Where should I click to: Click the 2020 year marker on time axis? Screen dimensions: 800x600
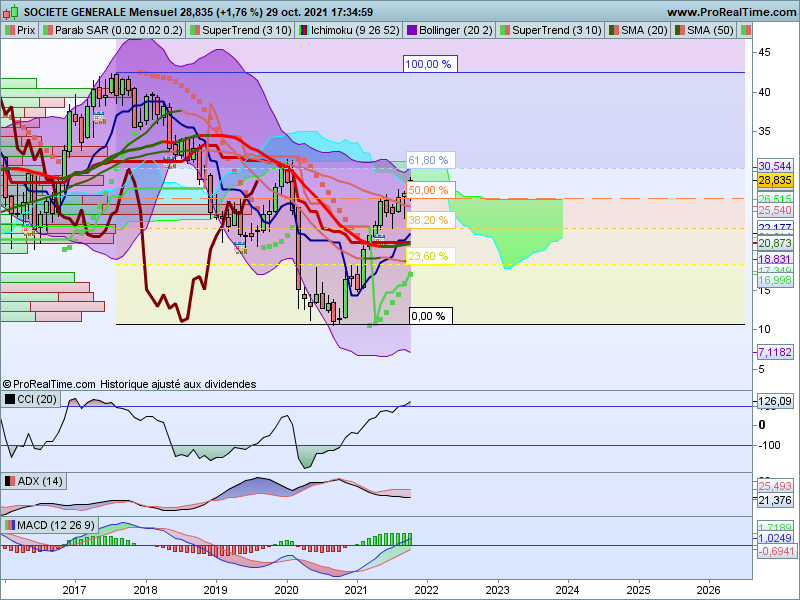click(286, 590)
